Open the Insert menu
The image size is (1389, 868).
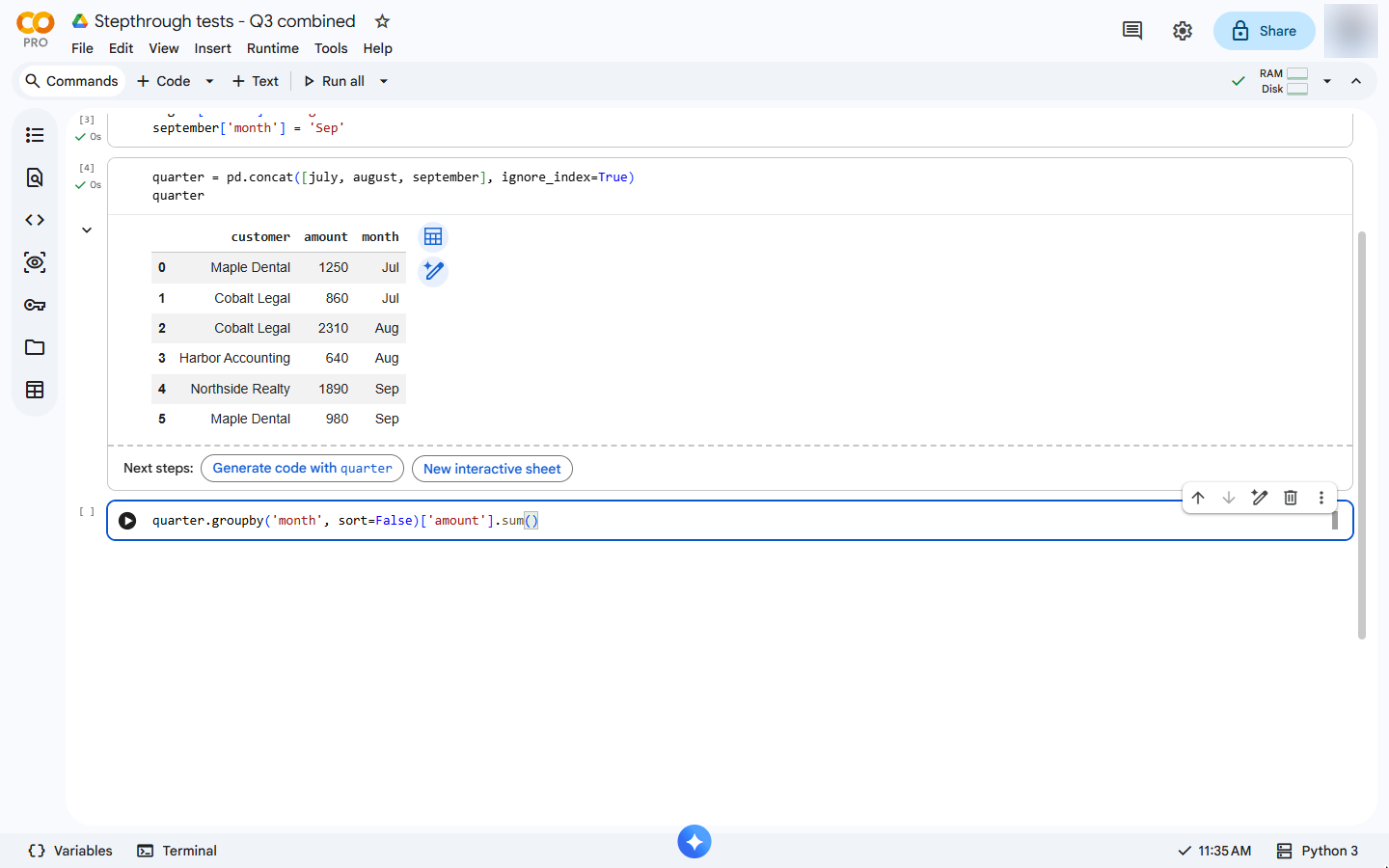click(213, 48)
